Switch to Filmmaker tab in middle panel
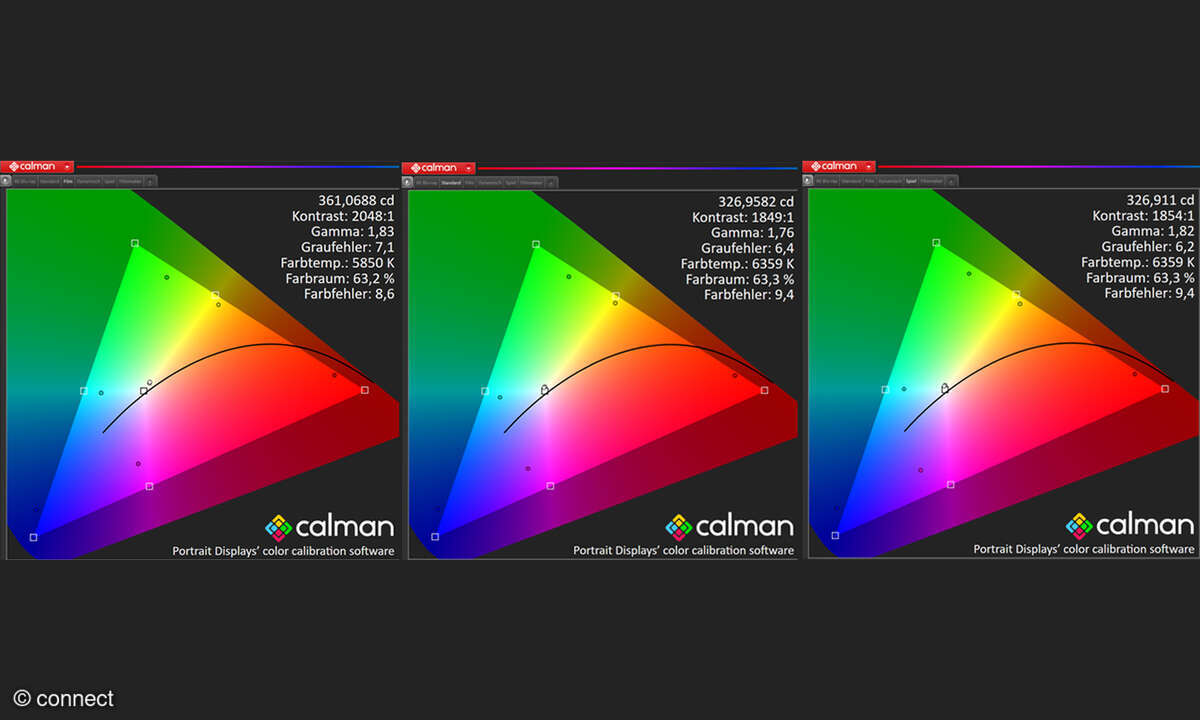Screen dimensions: 1200x720 click(x=531, y=183)
